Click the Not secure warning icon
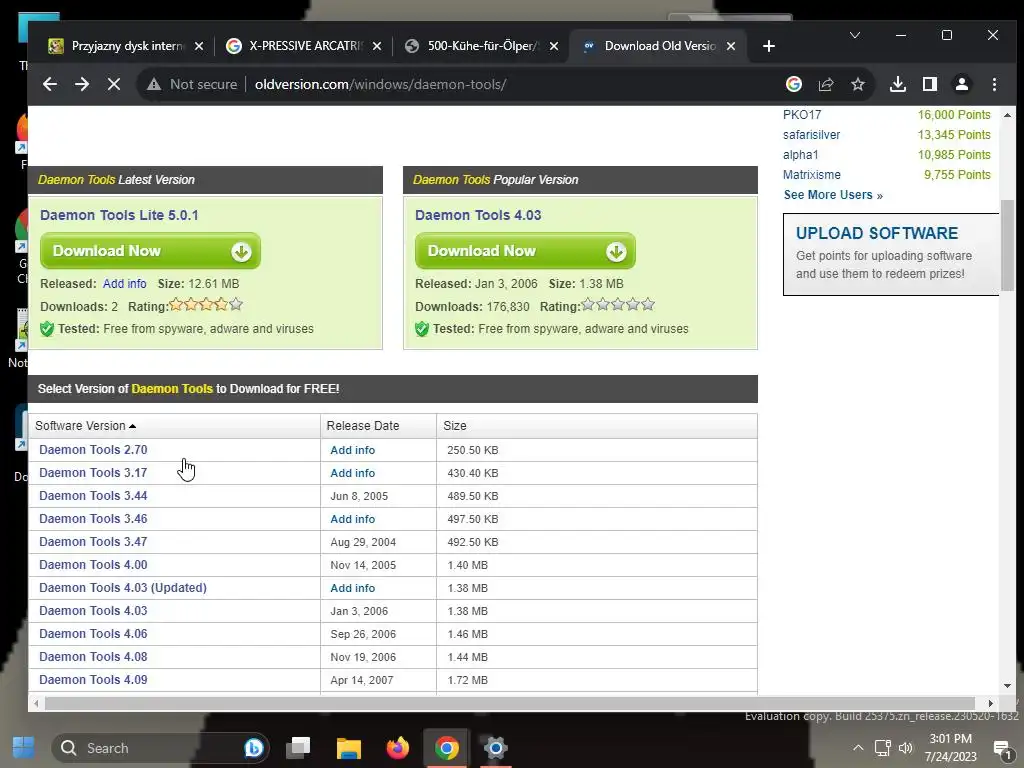This screenshot has width=1024, height=768. click(x=154, y=84)
